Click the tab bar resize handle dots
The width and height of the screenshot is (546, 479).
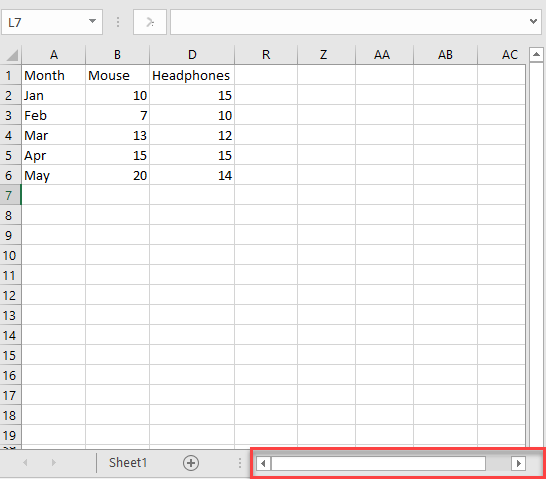point(240,463)
